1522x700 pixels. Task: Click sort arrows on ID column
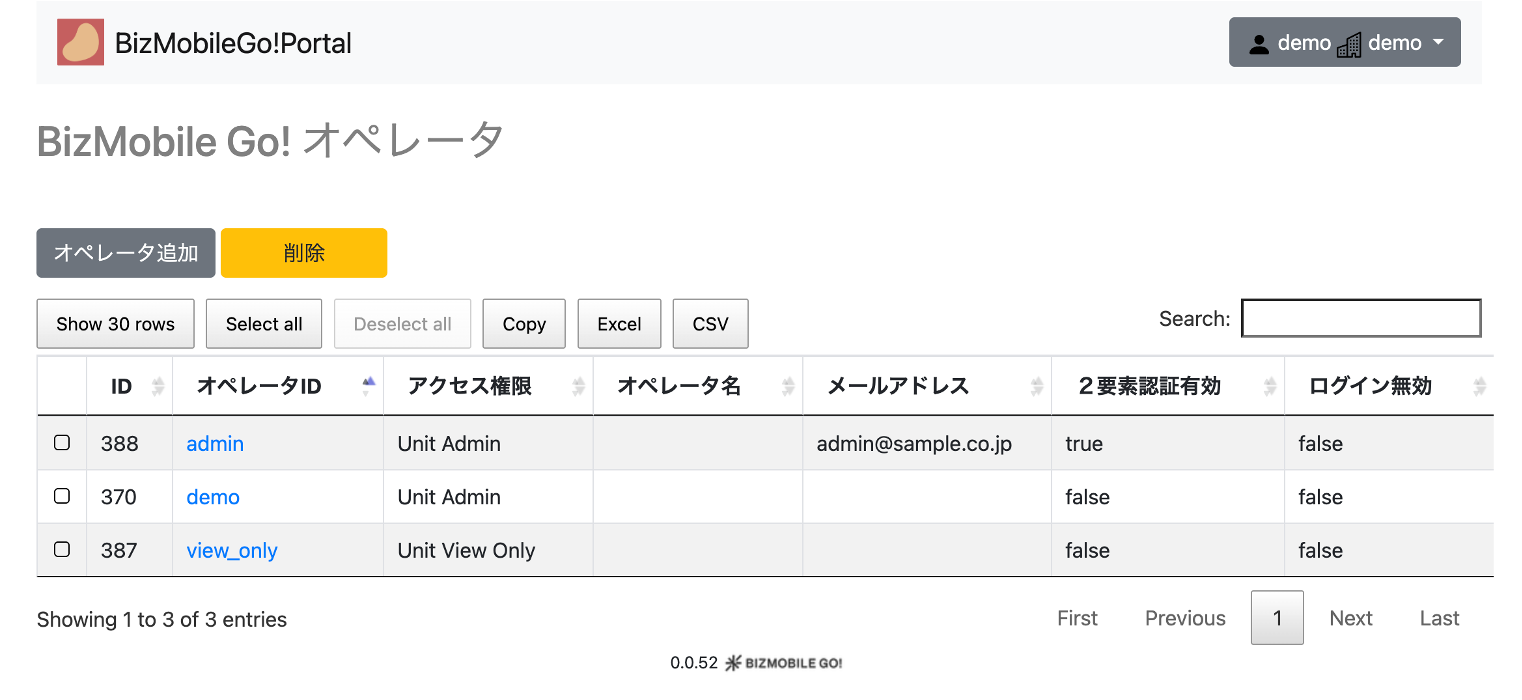tap(157, 387)
